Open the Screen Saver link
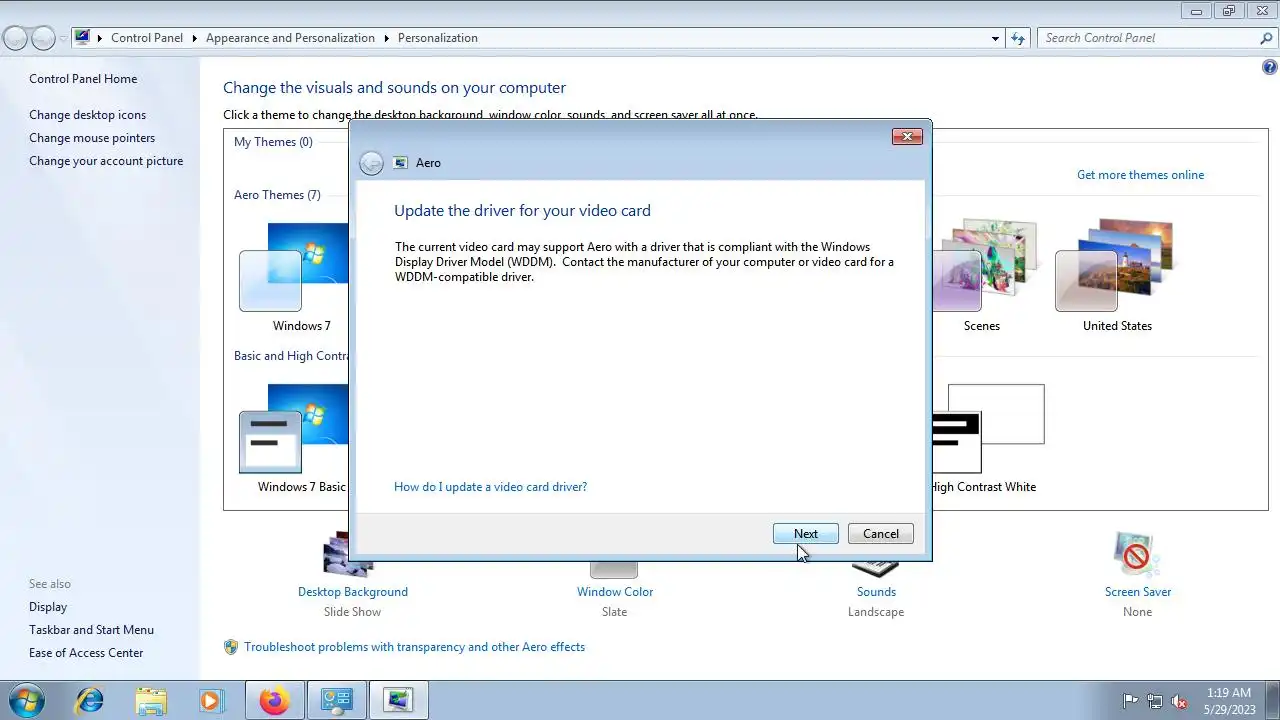1280x720 pixels. pyautogui.click(x=1138, y=592)
